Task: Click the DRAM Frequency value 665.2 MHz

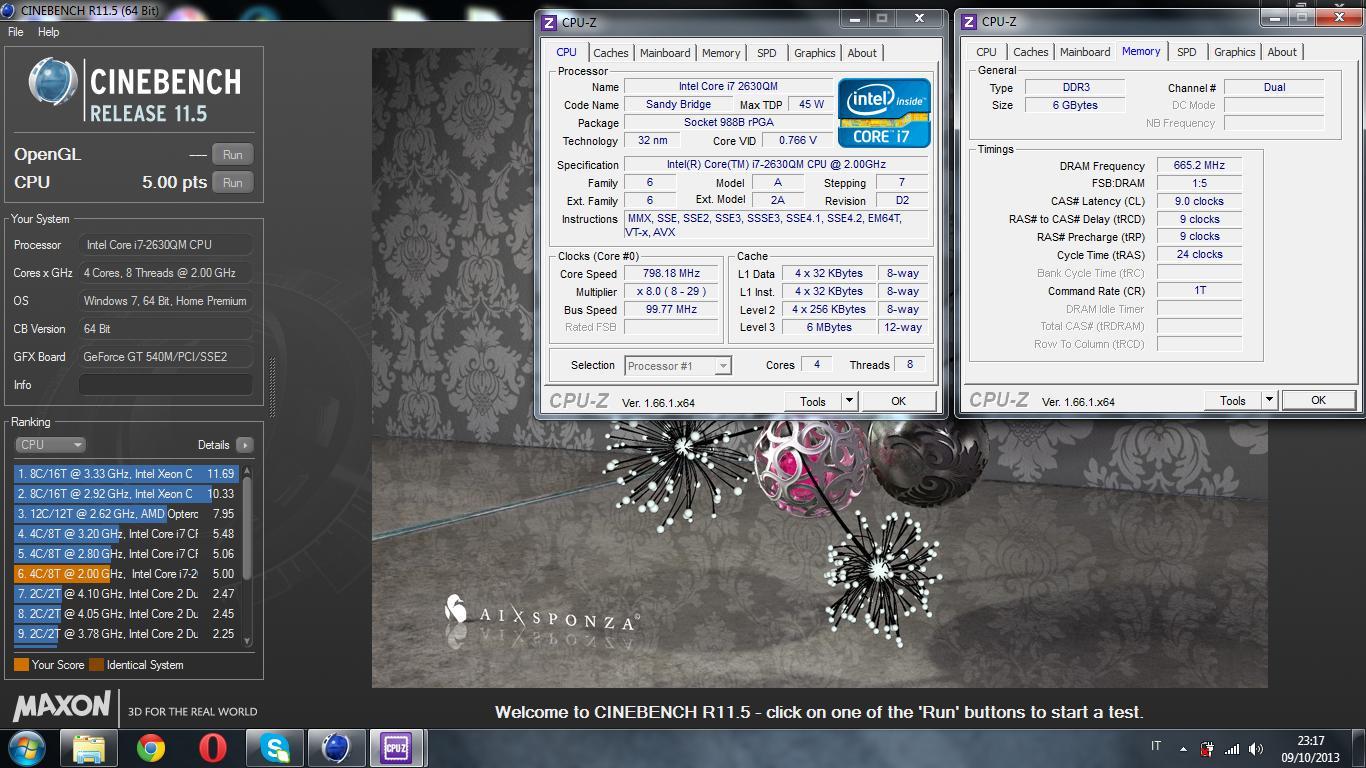Action: pyautogui.click(x=1200, y=165)
